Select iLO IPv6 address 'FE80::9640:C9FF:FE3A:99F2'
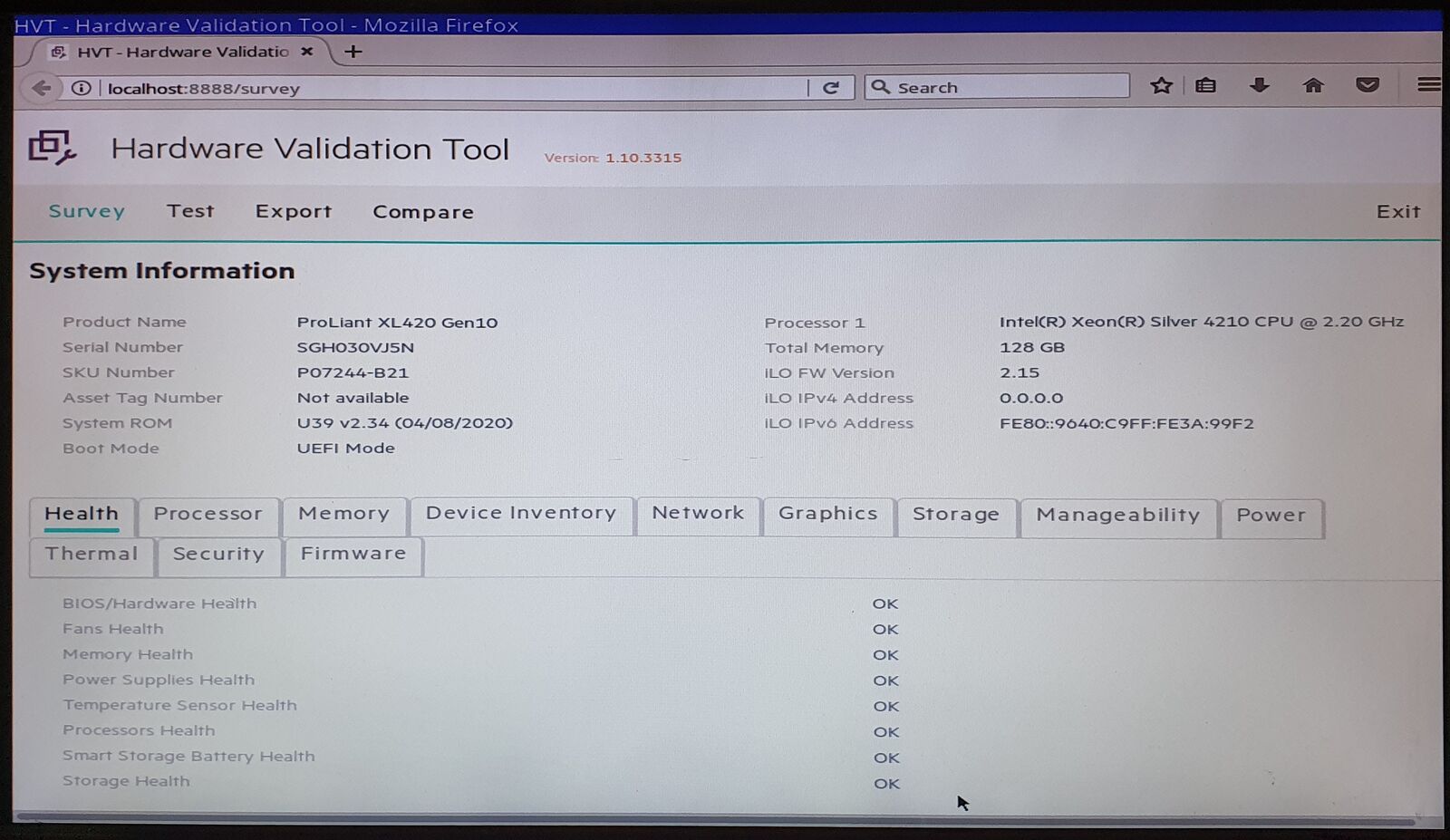The width and height of the screenshot is (1450, 840). [x=1126, y=423]
